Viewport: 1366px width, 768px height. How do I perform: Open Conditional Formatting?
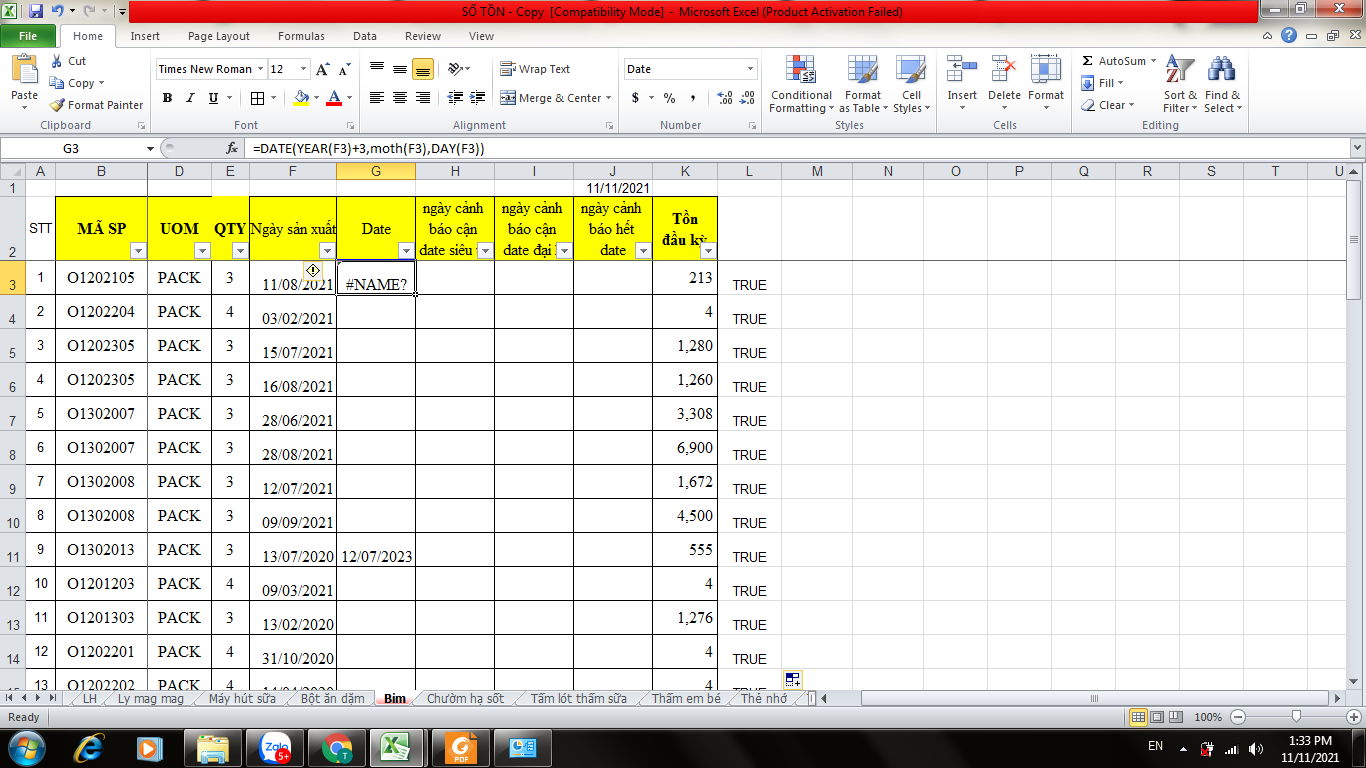click(x=801, y=84)
